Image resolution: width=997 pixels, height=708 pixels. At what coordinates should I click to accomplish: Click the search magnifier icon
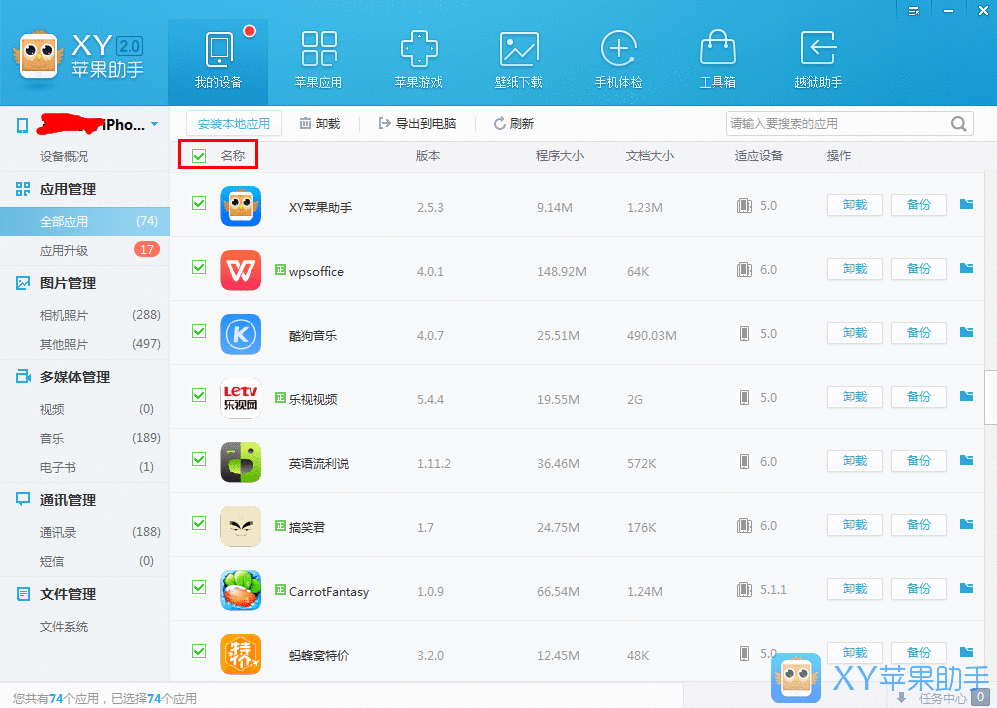click(x=958, y=123)
